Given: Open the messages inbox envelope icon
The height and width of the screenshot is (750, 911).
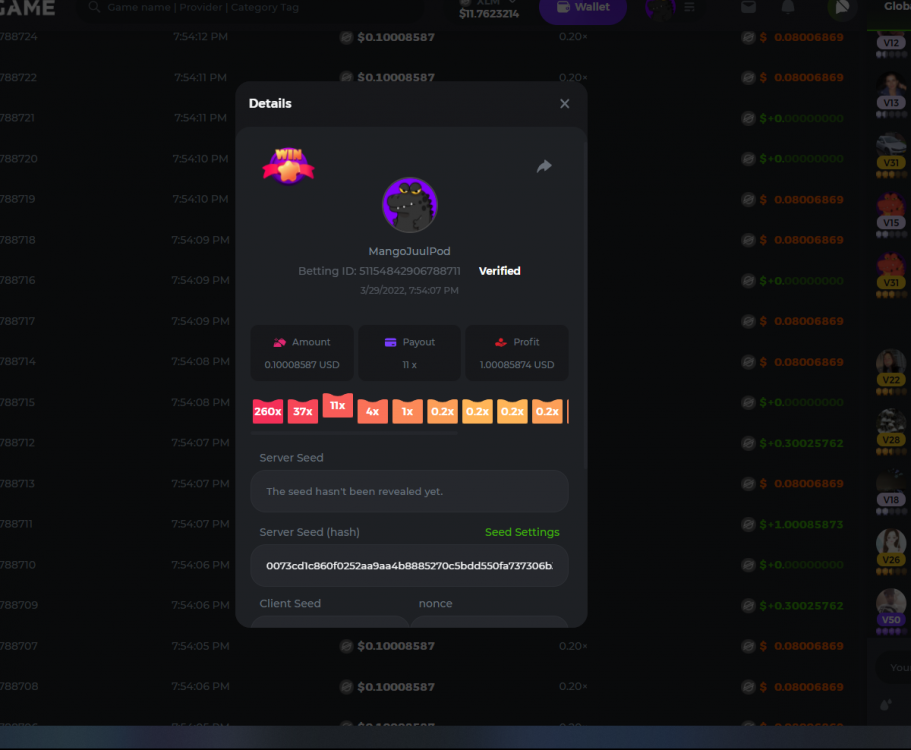Looking at the screenshot, I should point(748,7).
